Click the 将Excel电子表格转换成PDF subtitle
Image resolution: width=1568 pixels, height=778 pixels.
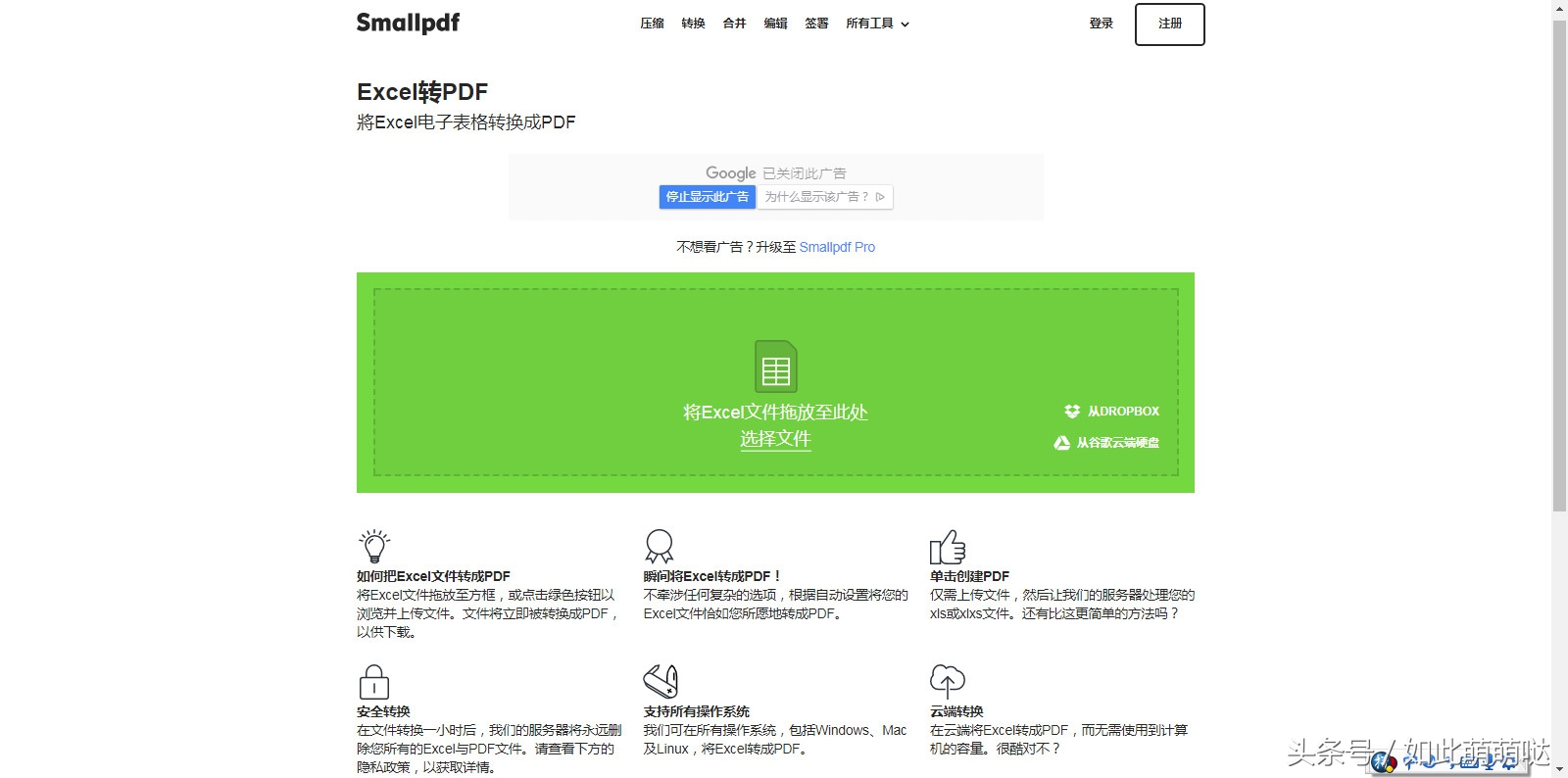[465, 122]
